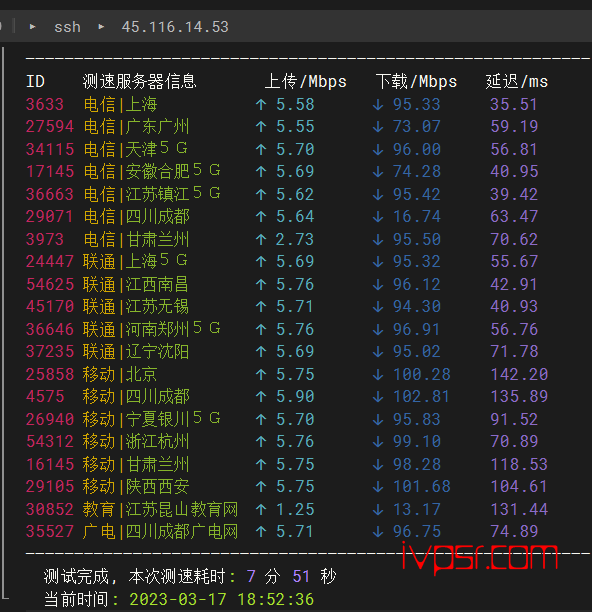Screen dimensions: 592x612
Task: Click server ID 54625
Action: pos(50,284)
